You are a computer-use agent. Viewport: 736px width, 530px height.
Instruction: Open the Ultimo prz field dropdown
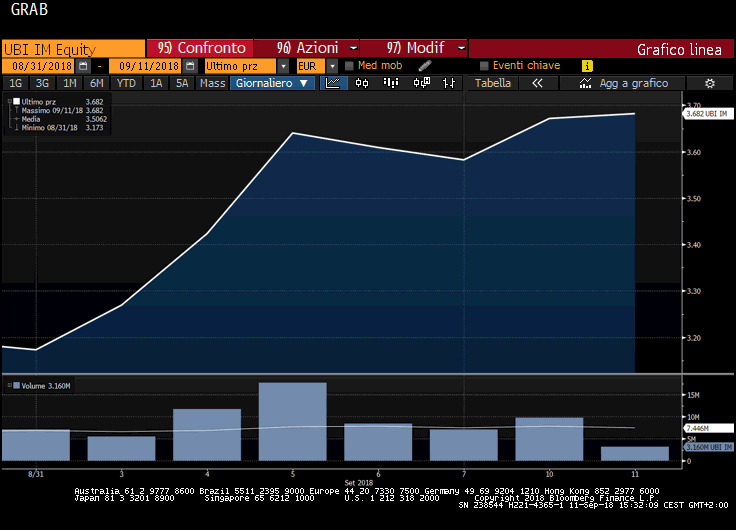284,66
